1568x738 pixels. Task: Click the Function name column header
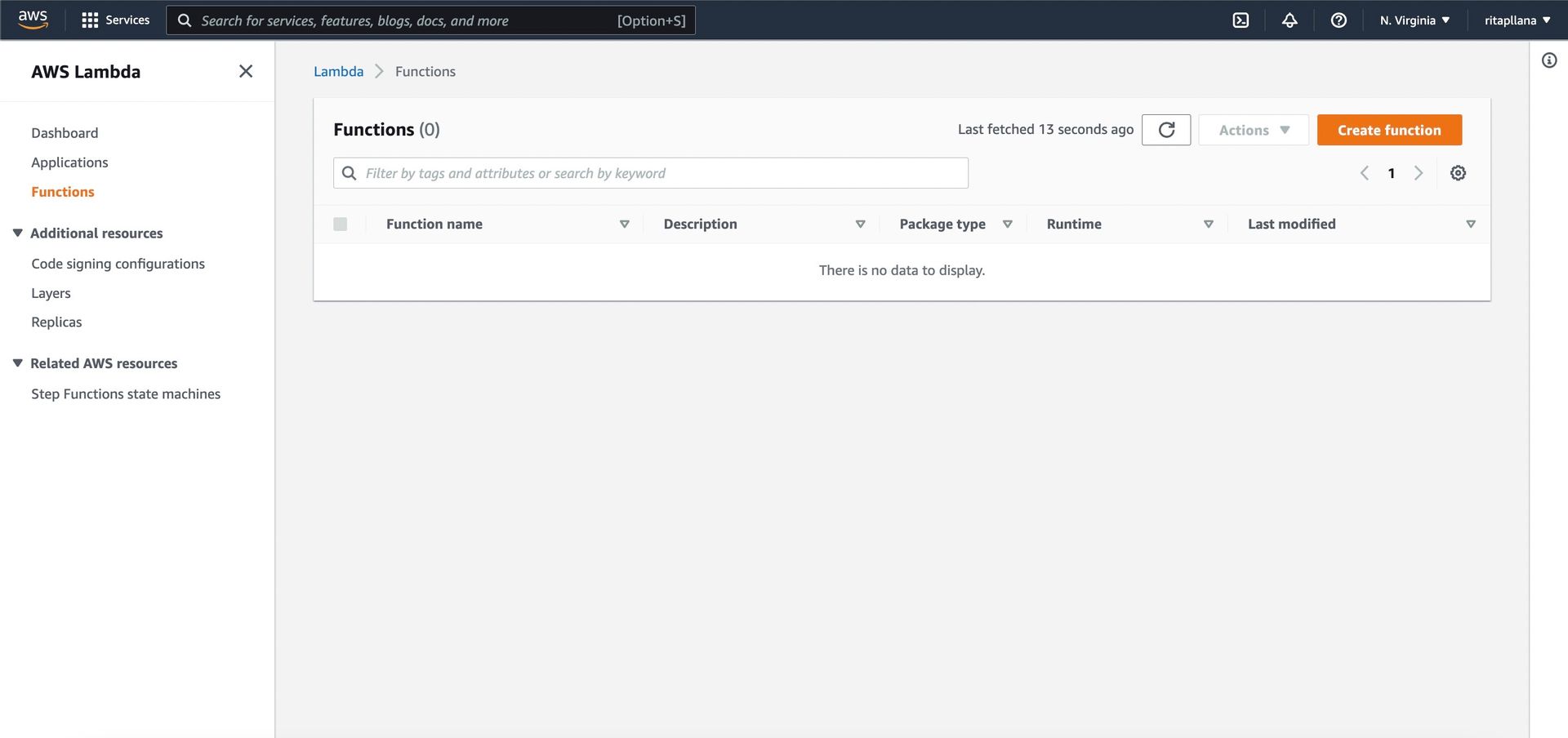coord(434,224)
